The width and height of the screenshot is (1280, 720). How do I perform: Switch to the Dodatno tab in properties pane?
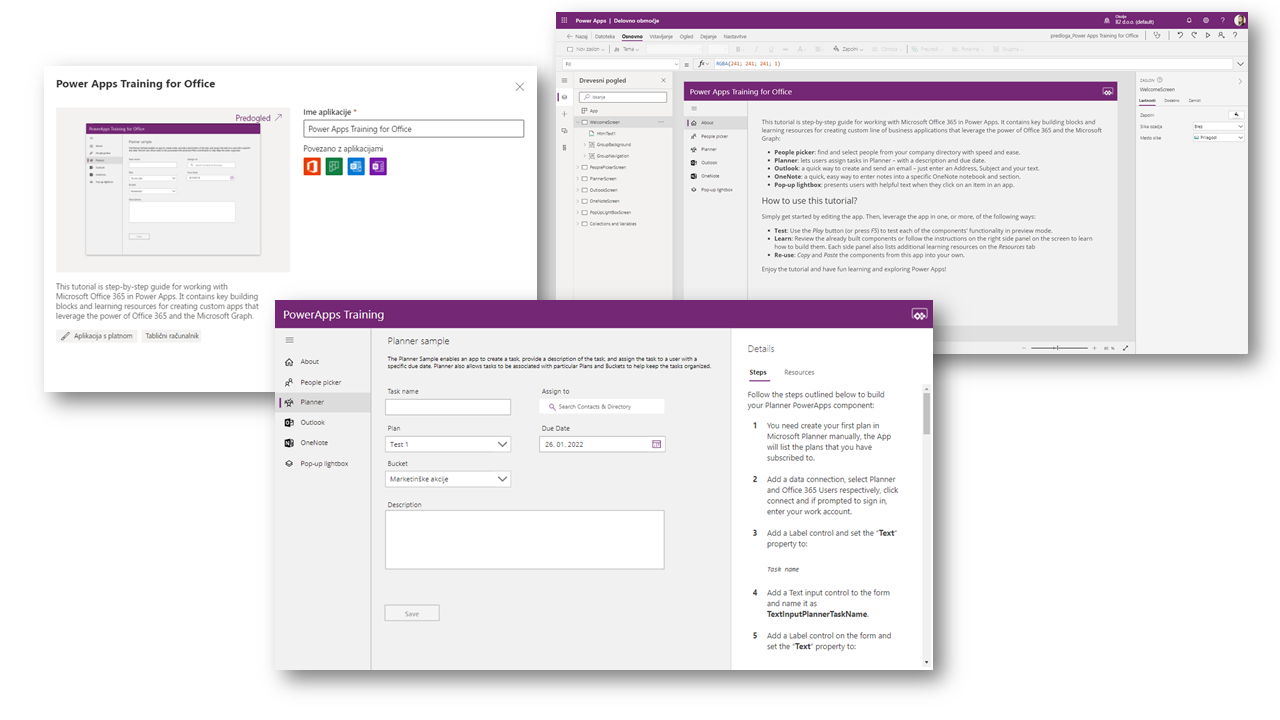1171,100
